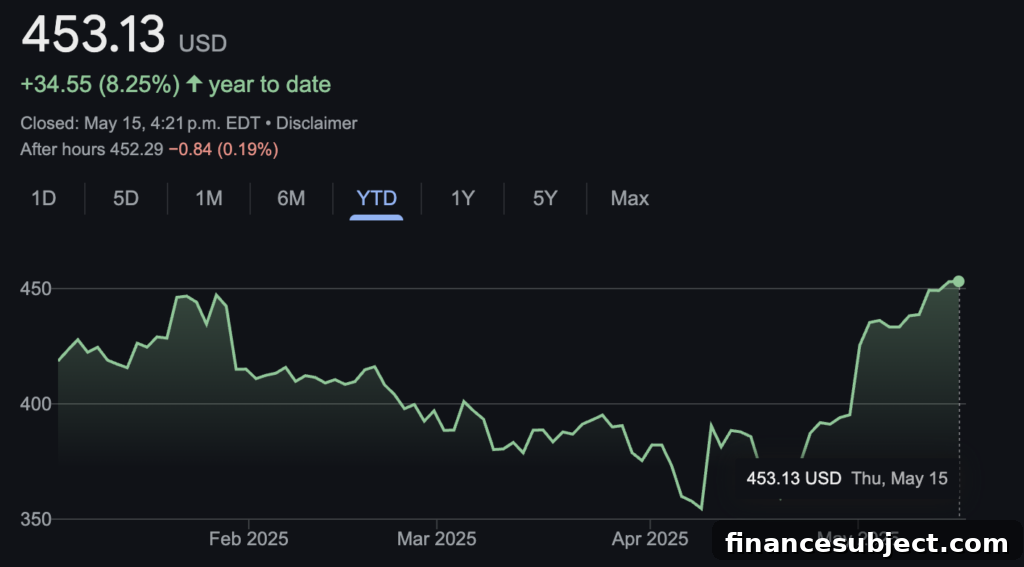Click the 350 y-axis label

[35, 520]
